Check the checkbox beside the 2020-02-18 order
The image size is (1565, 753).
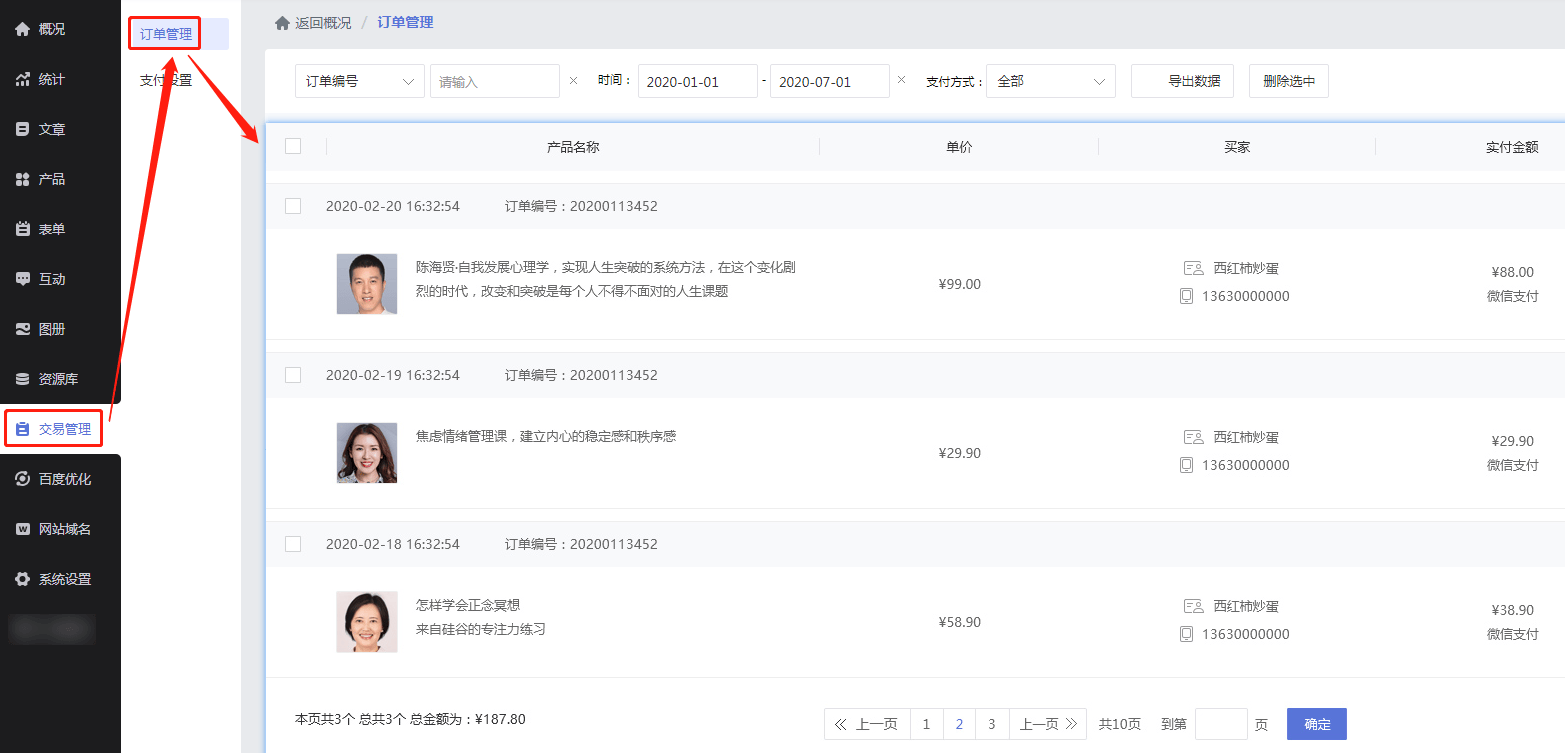pos(293,544)
